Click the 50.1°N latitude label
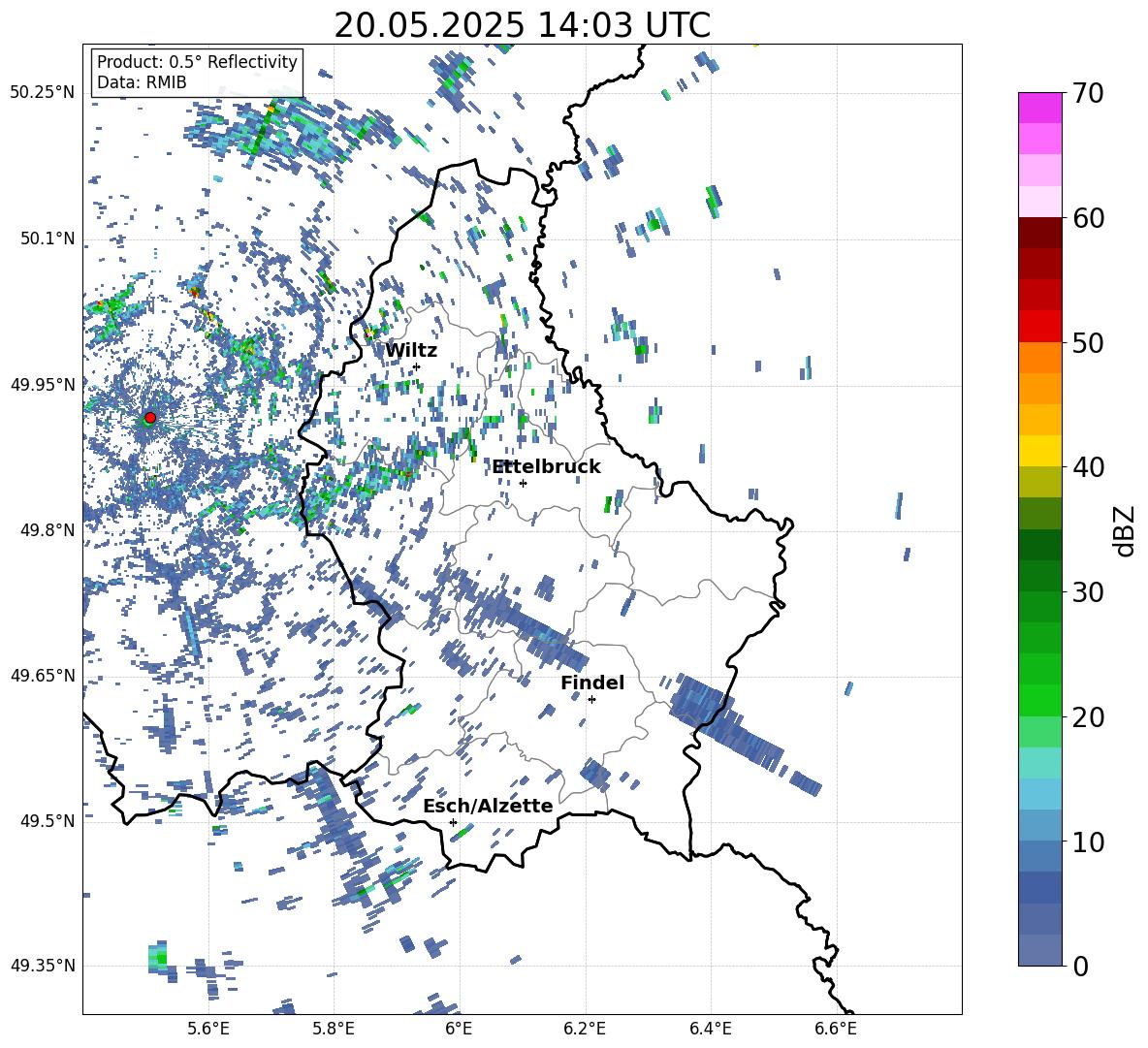Viewport: 1148px width, 1048px height. 48,238
